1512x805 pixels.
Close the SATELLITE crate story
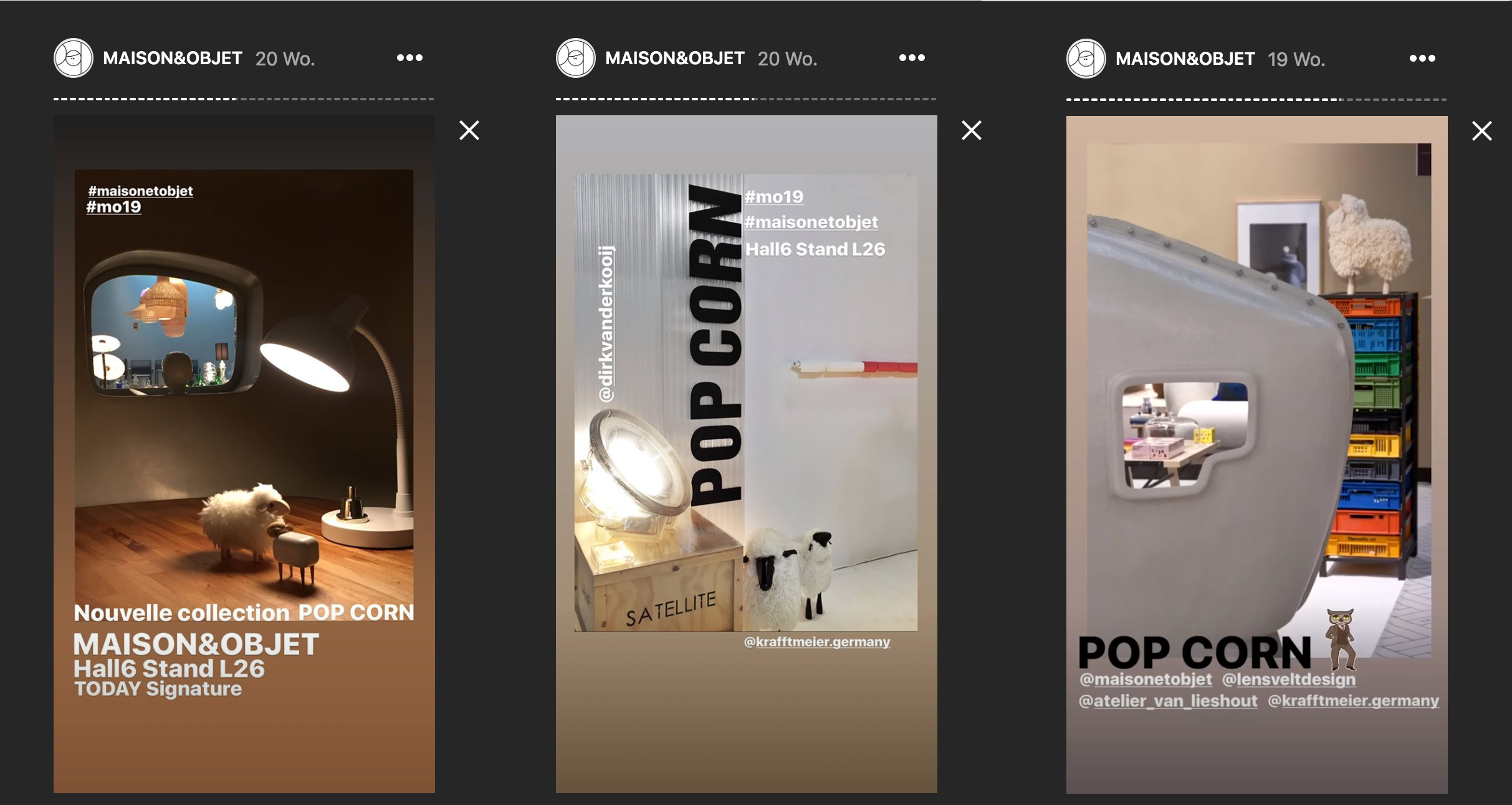pyautogui.click(x=972, y=130)
